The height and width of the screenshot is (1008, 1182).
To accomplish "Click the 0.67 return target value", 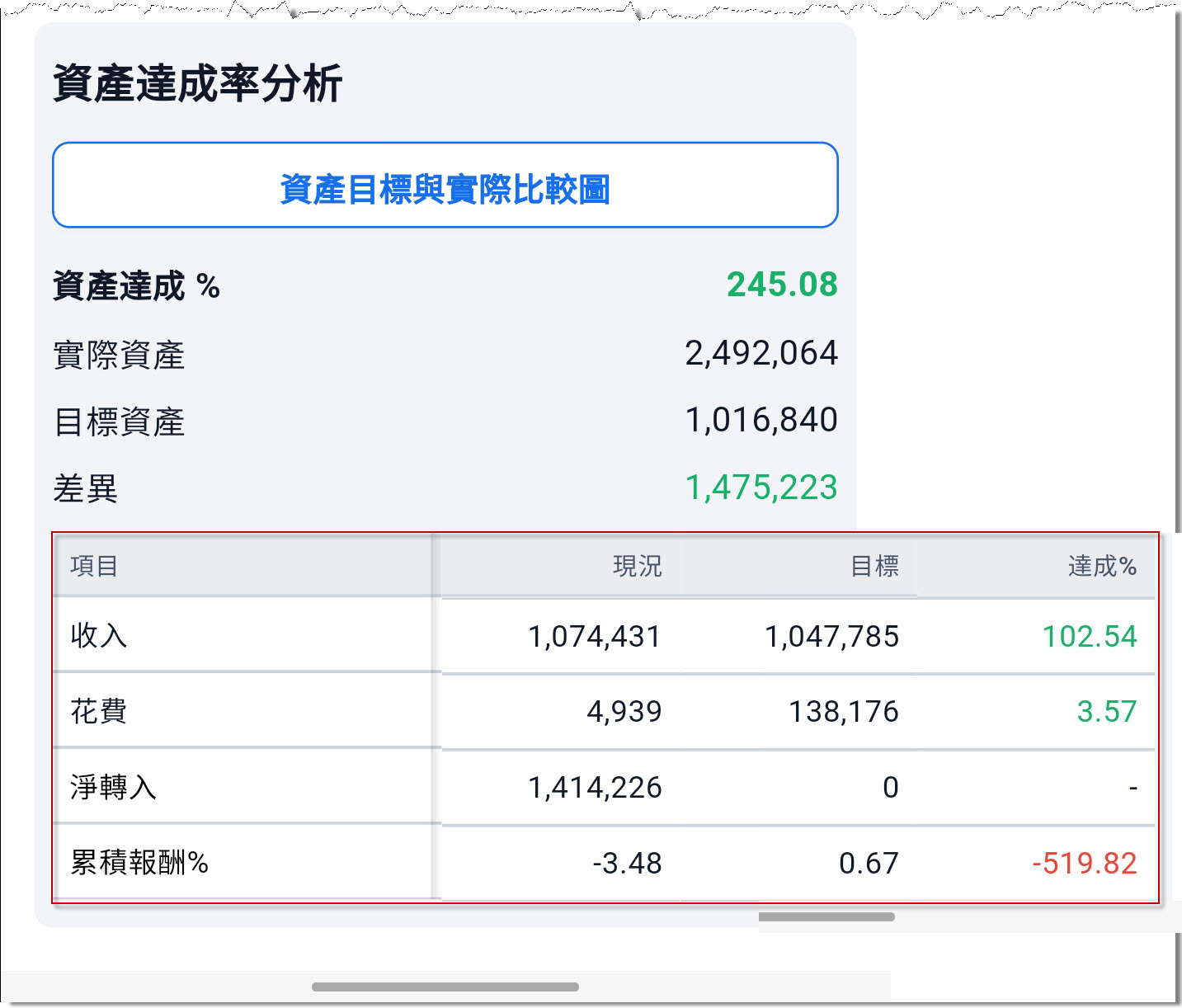I will 869,864.
